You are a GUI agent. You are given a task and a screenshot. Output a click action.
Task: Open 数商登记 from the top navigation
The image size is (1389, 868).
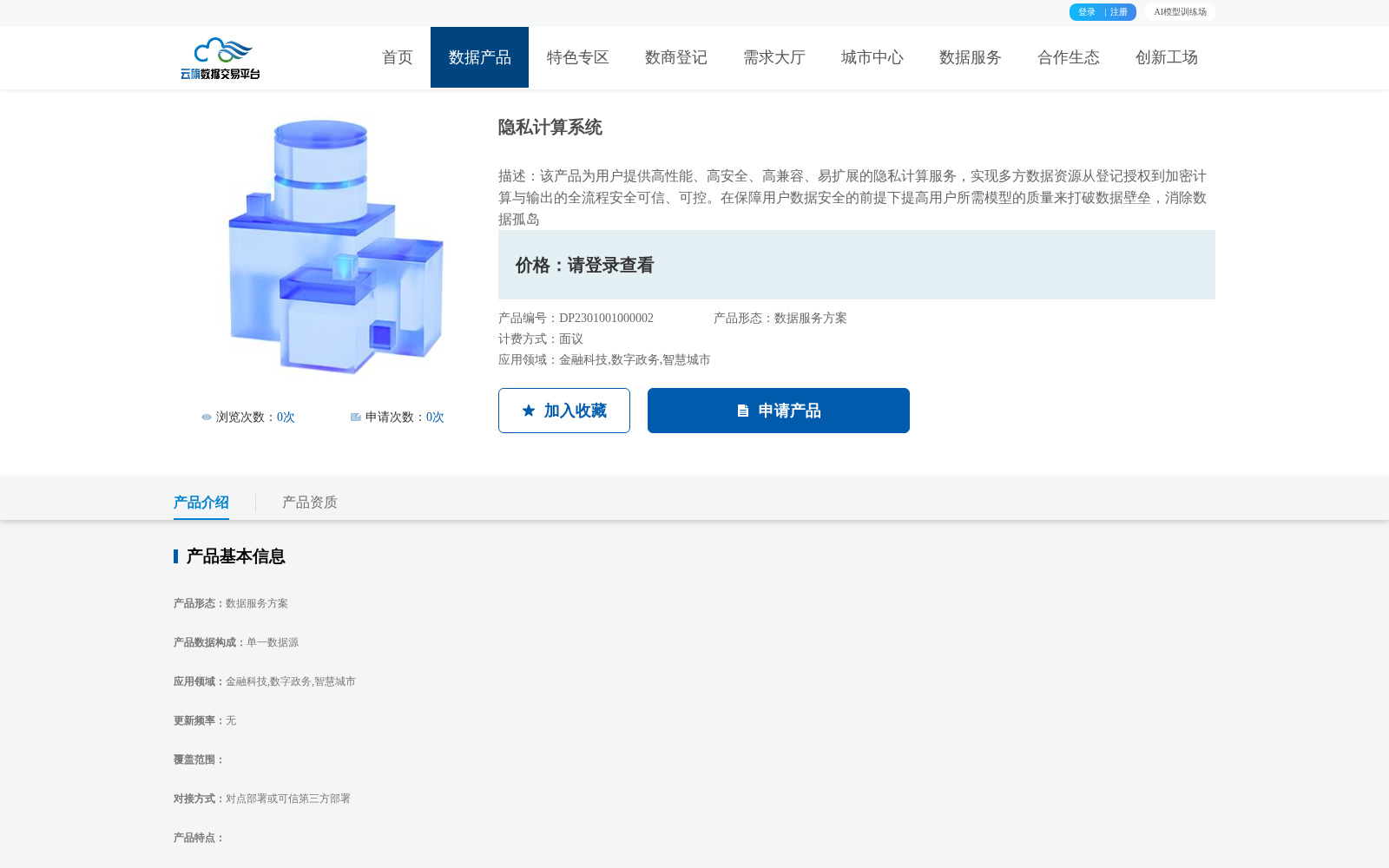pos(676,57)
